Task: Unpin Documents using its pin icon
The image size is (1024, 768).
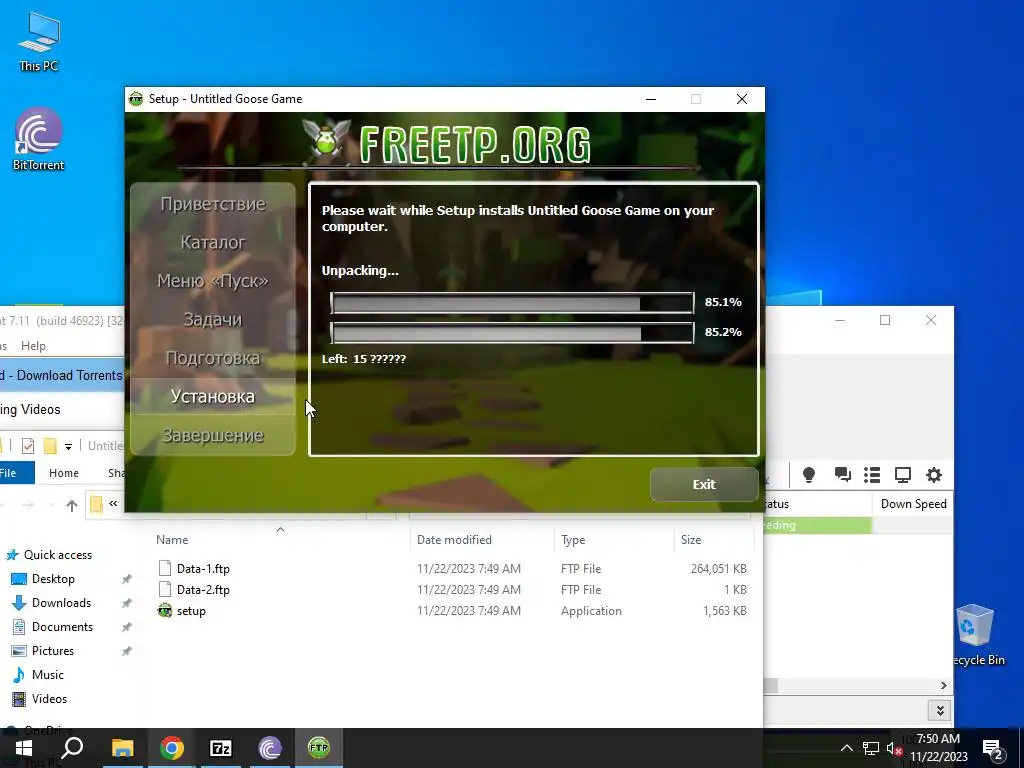Action: [x=127, y=627]
